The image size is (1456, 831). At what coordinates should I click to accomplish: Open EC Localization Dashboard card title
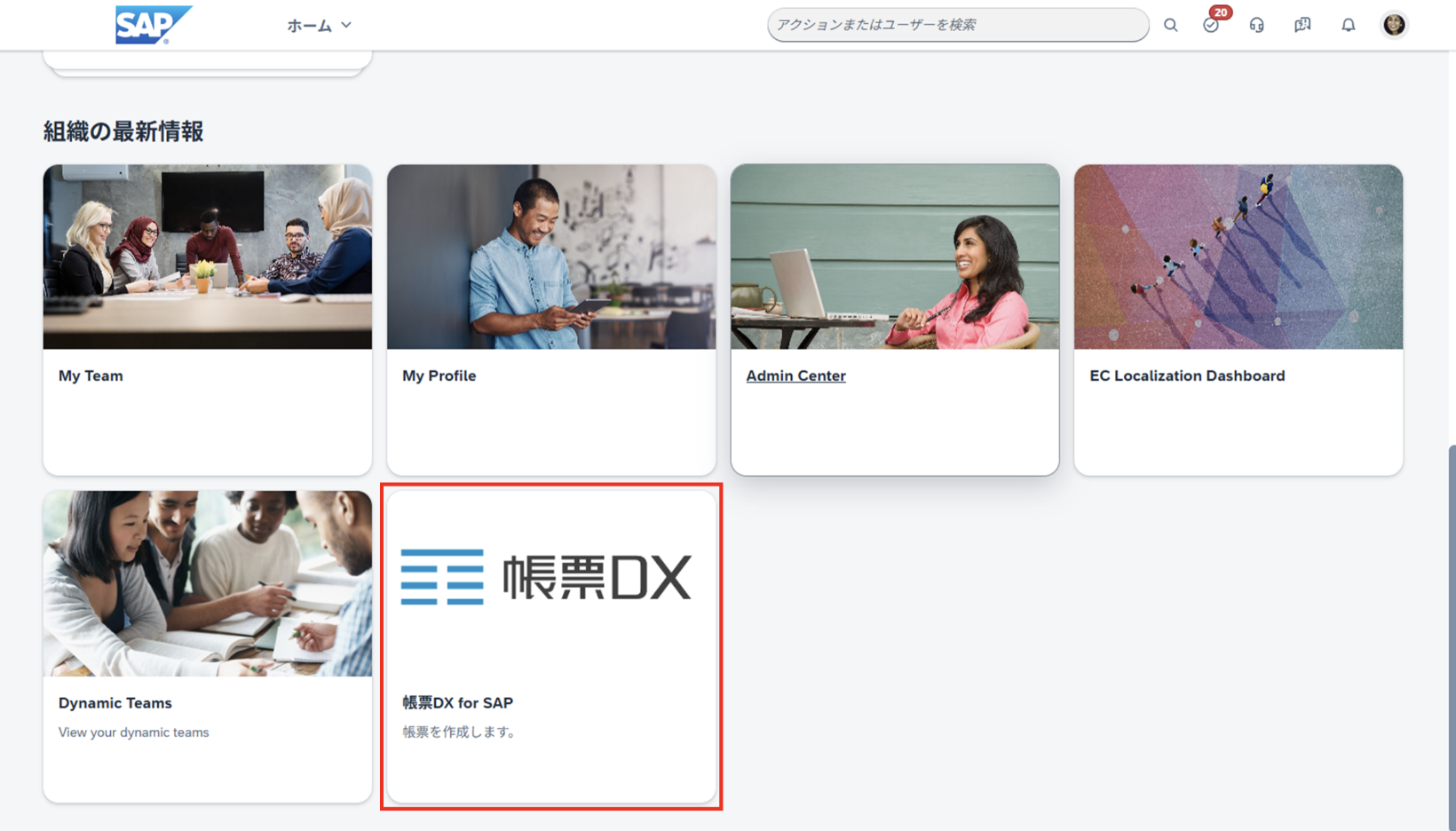tap(1186, 376)
